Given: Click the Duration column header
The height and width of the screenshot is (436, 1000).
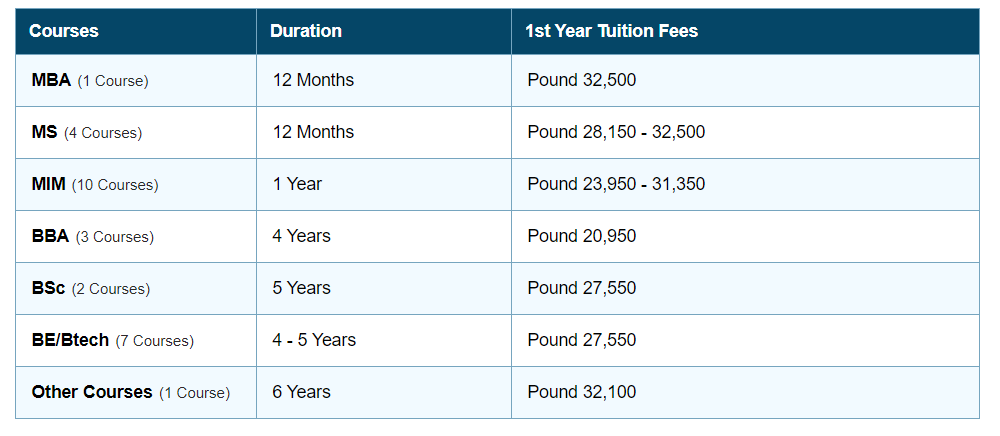Looking at the screenshot, I should [x=306, y=31].
